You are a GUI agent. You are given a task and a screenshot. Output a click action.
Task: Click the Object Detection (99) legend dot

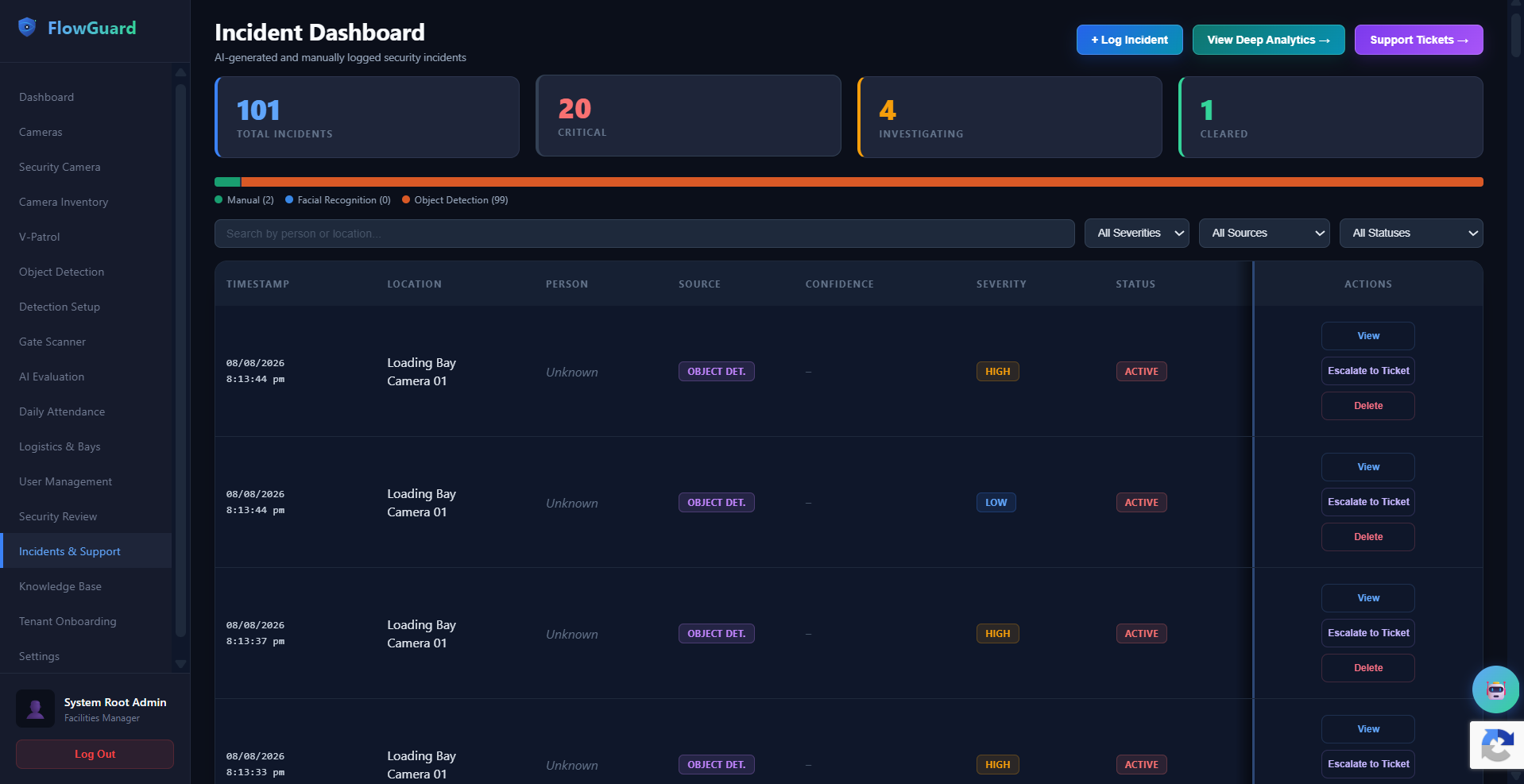[406, 200]
